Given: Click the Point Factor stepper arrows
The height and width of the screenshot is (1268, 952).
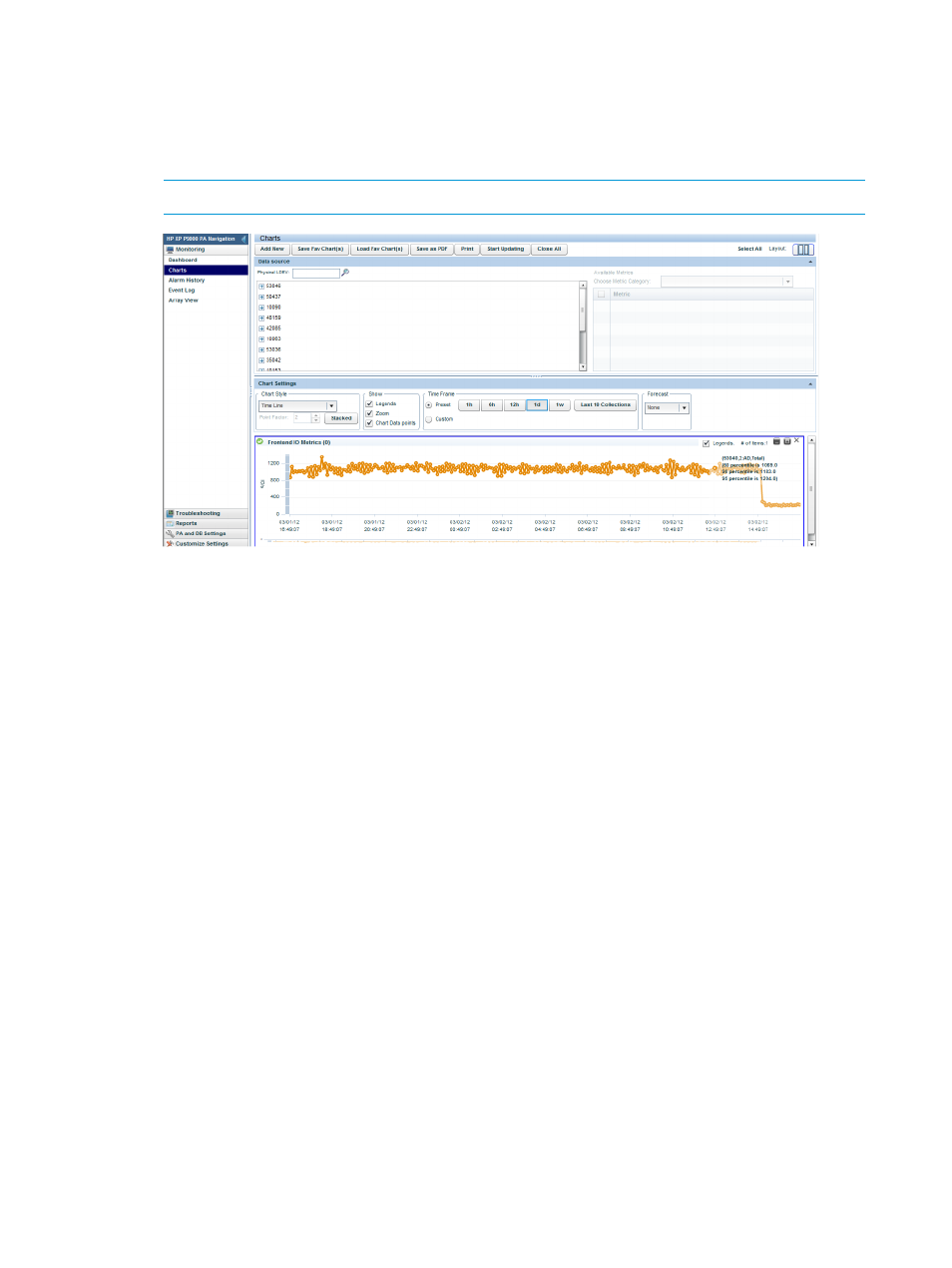Looking at the screenshot, I should (x=316, y=418).
